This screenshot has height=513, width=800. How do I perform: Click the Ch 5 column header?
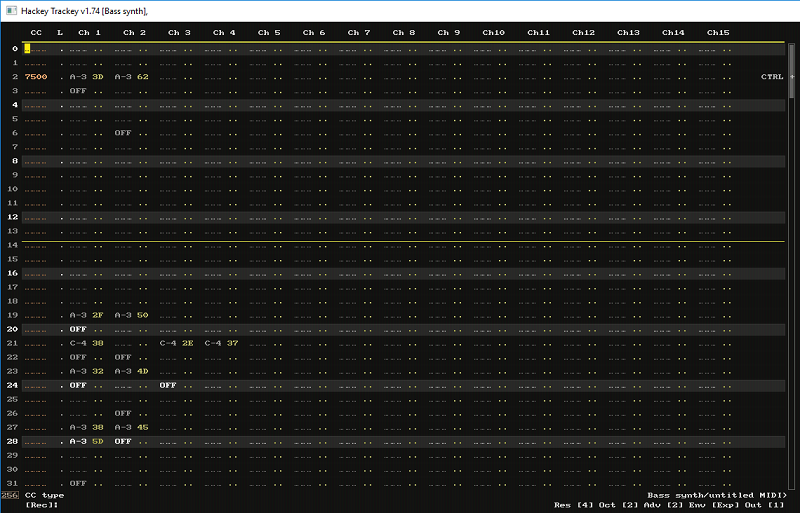tap(269, 32)
